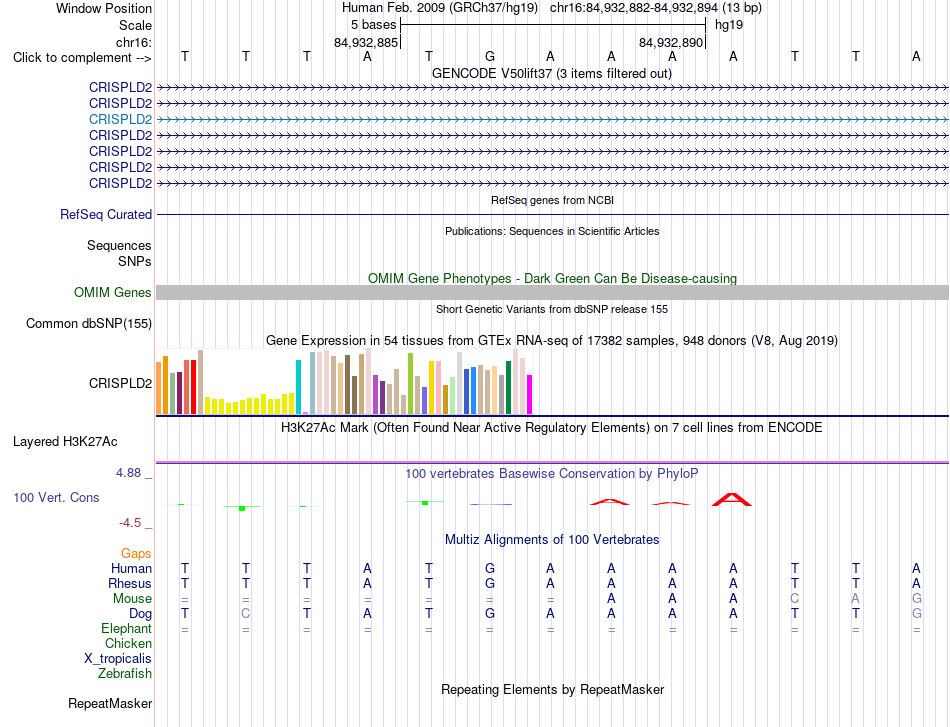
Task: Click the 'GENCODE V50lift37 (3 items filtered out)' title
Action: pyautogui.click(x=552, y=73)
